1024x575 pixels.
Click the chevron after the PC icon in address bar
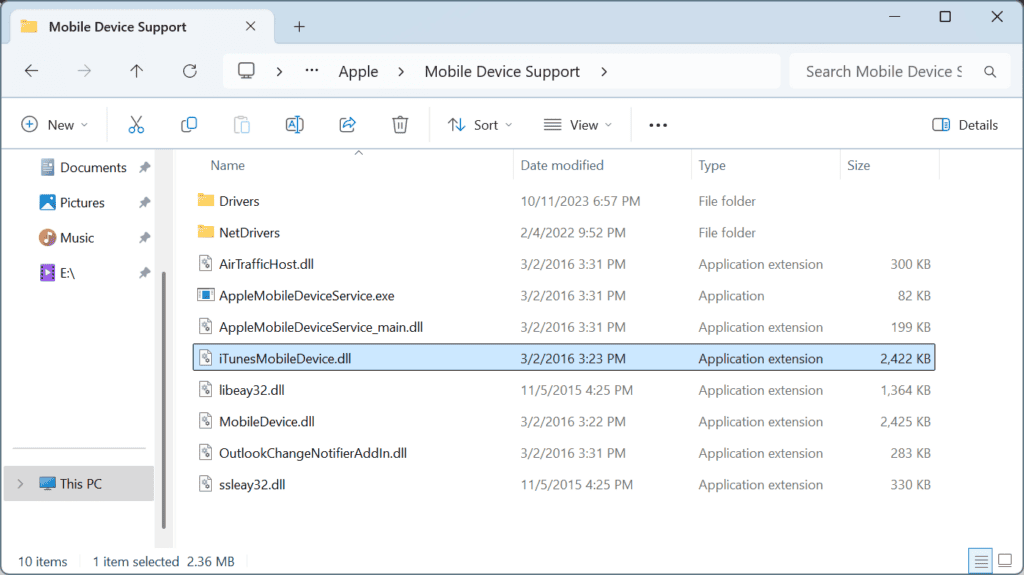280,71
